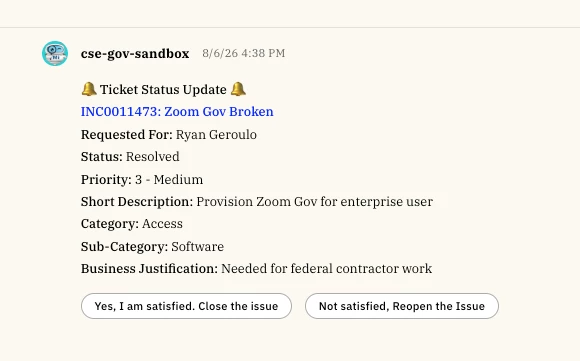Screen dimensions: 580x361
Task: Click the 8/6/26 4:38 PM timestamp
Action: coord(244,53)
